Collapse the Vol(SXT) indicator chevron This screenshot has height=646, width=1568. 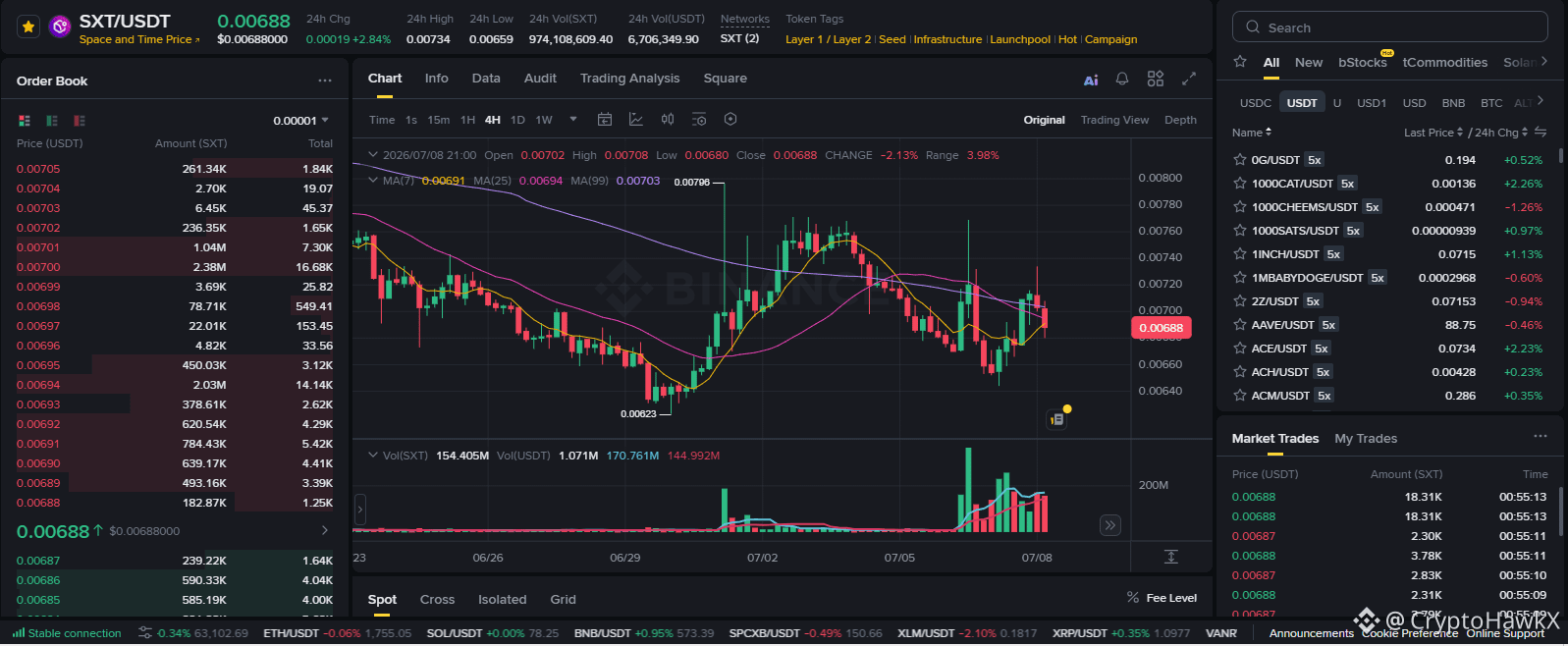(x=373, y=456)
